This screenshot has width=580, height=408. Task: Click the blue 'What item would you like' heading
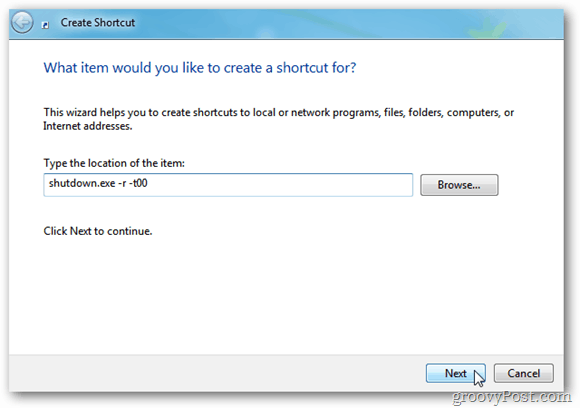tap(200, 68)
